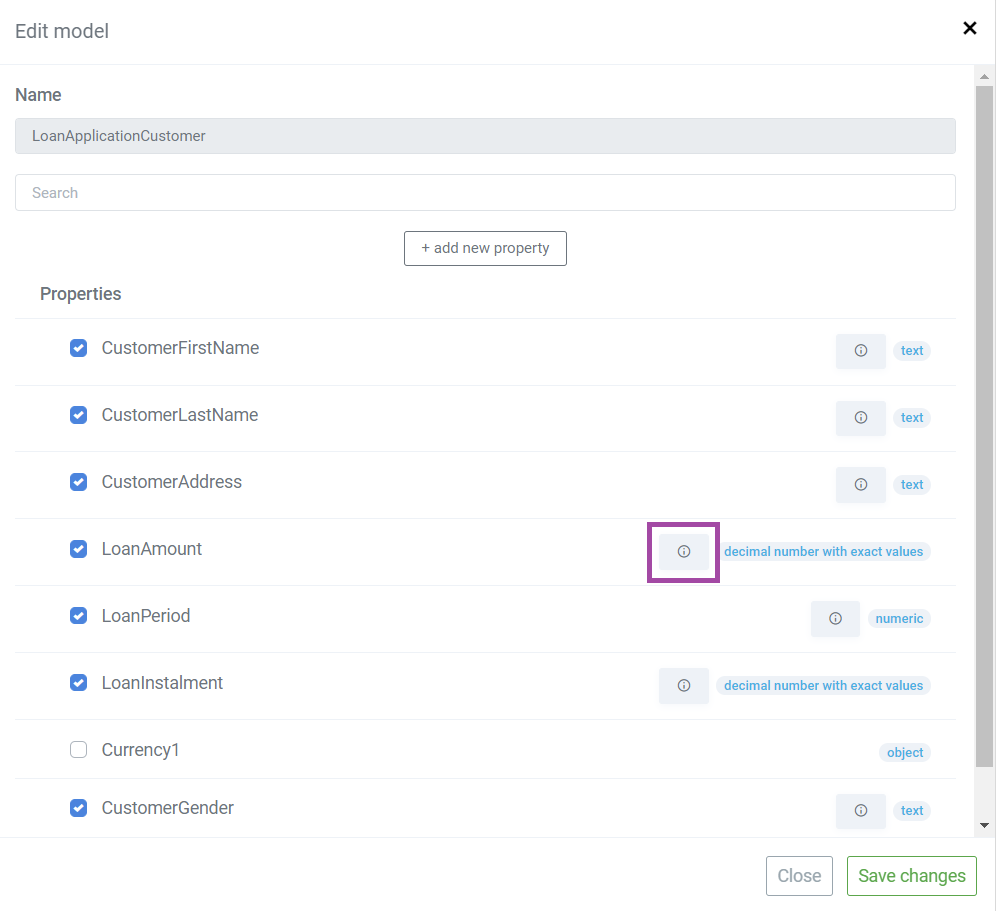Toggle the CustomerGender checkbox
The height and width of the screenshot is (911, 996).
(78, 808)
